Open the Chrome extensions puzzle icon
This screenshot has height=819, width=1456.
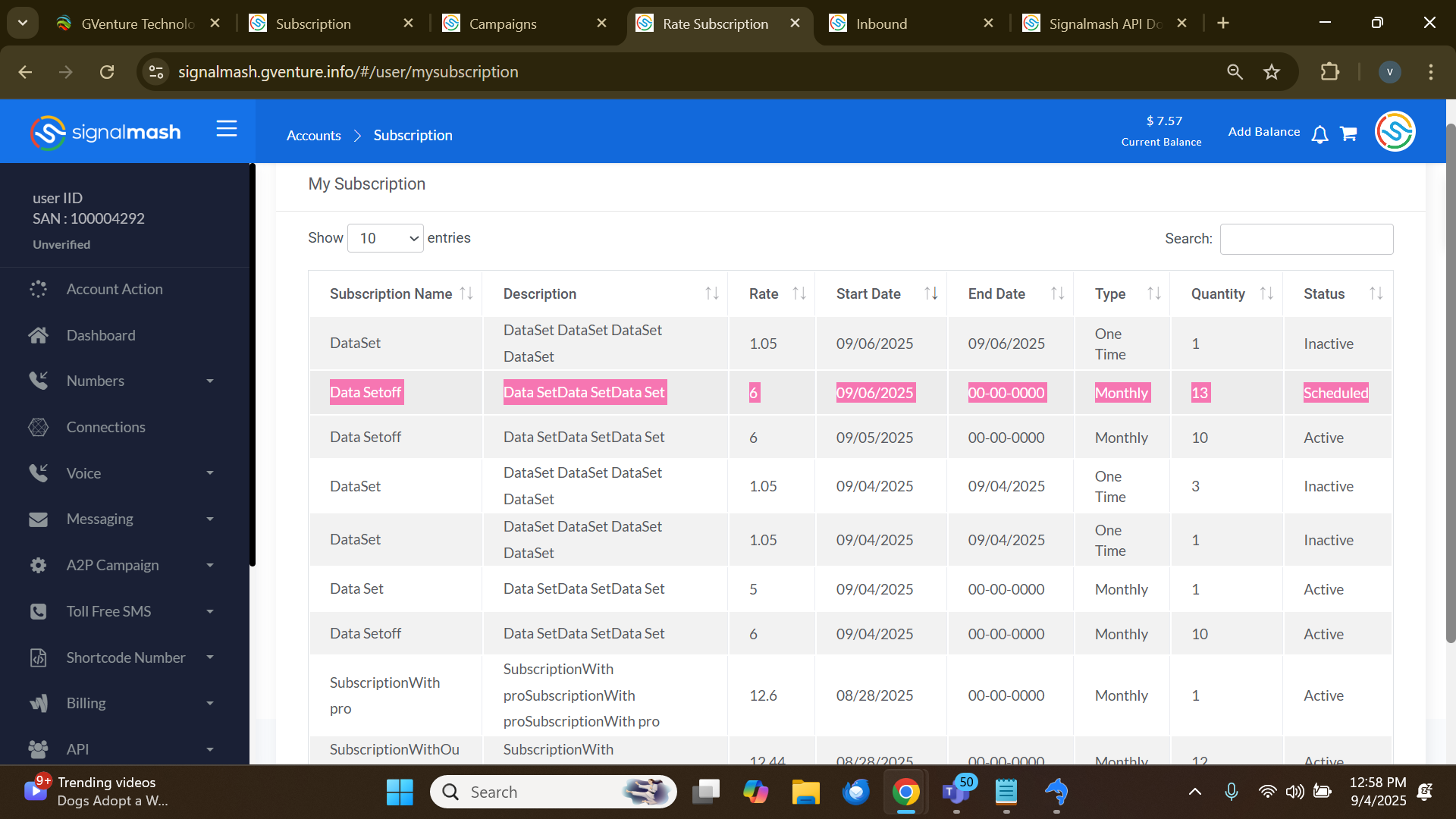click(1329, 72)
